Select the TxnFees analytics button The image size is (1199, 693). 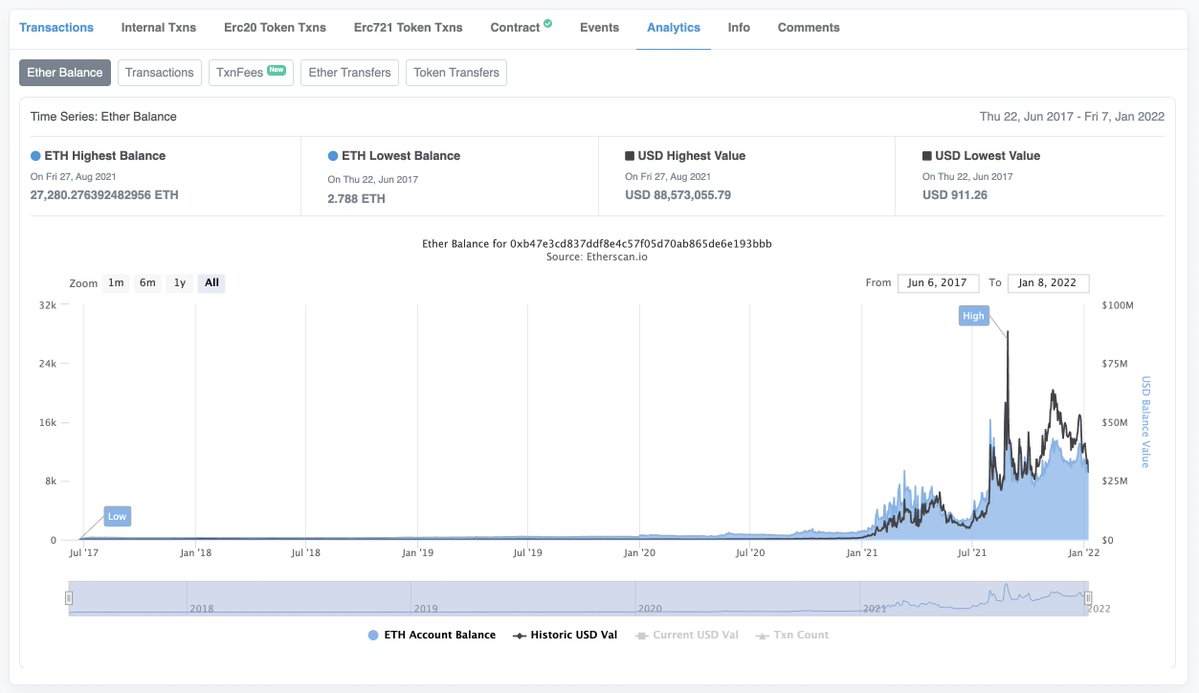pyautogui.click(x=250, y=72)
